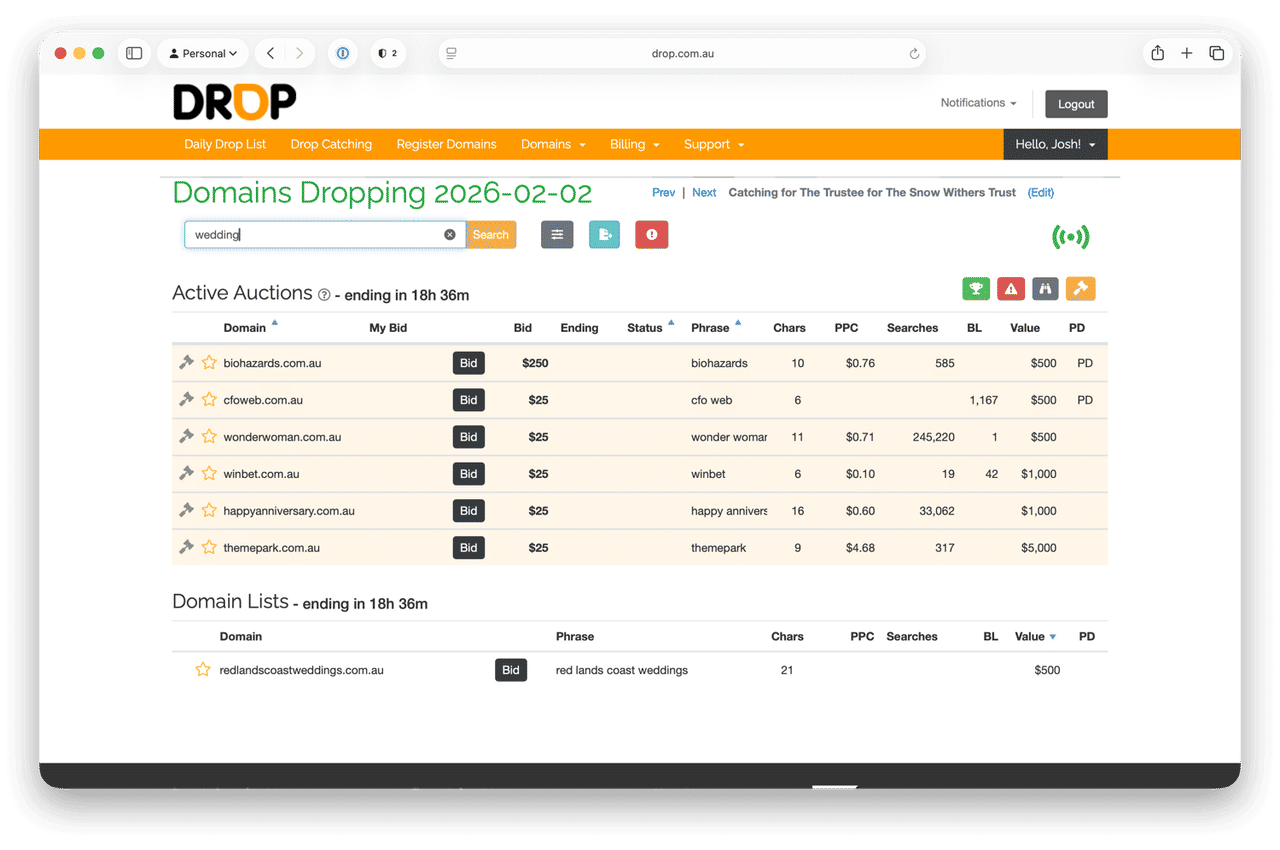This screenshot has width=1280, height=850.
Task: Click the red alert icon next to search
Action: 651,234
